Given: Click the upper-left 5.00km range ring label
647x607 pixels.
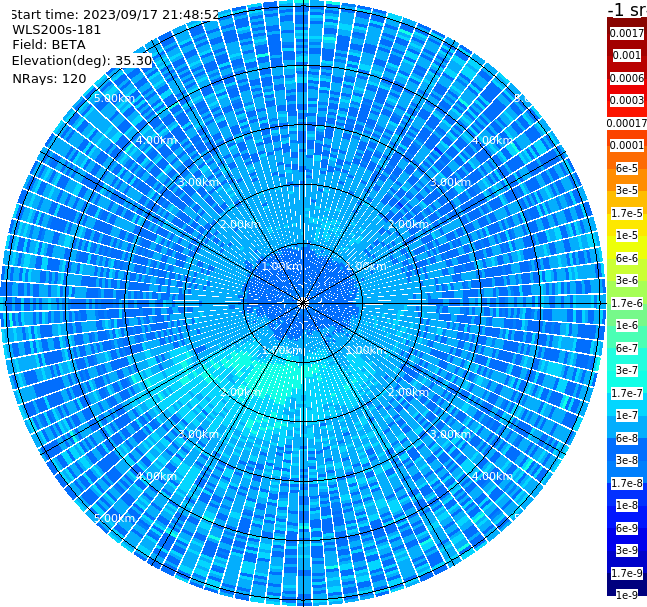Looking at the screenshot, I should click(x=114, y=98).
